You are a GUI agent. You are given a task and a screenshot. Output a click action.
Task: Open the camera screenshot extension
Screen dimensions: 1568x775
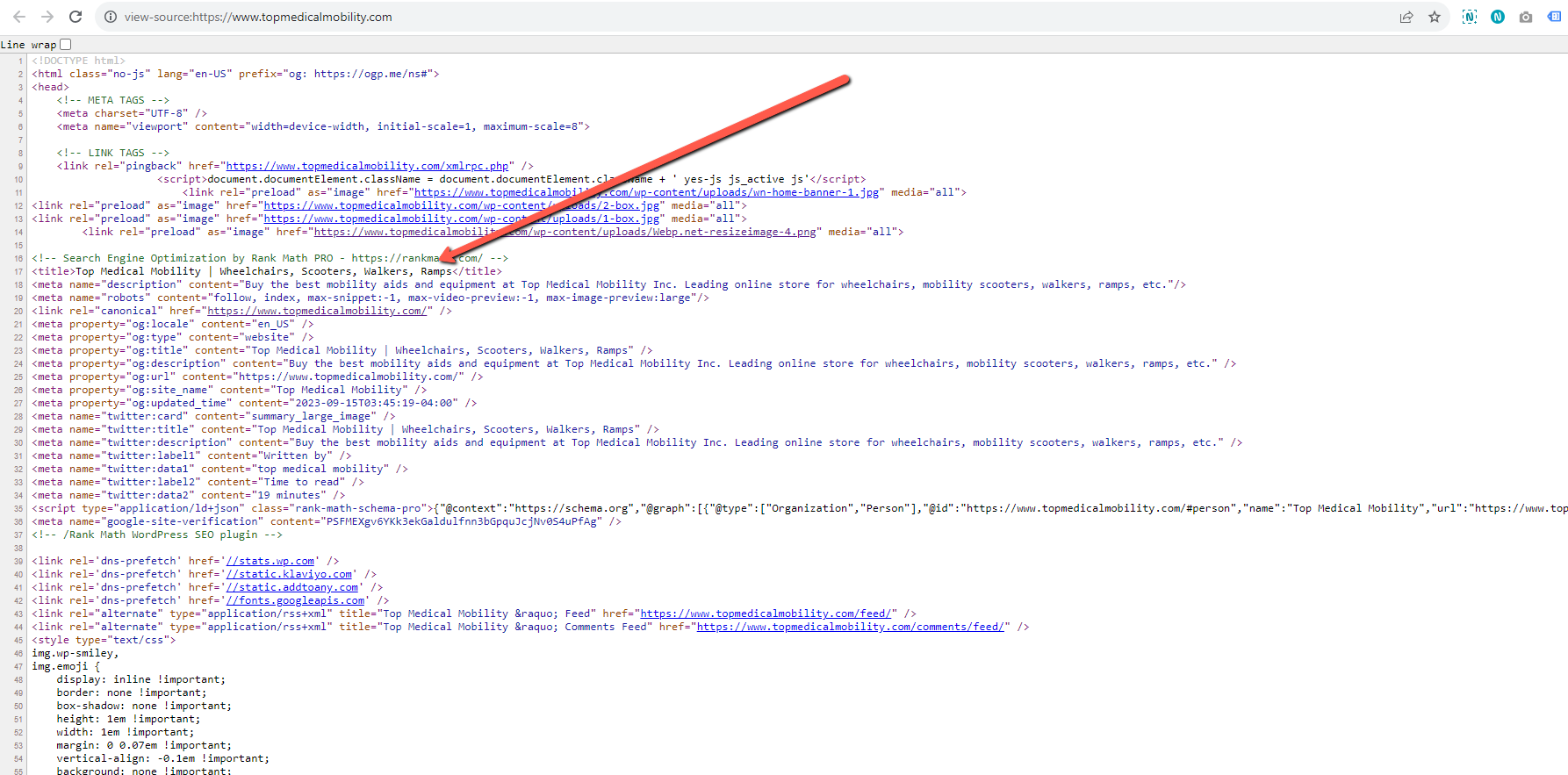[1526, 17]
